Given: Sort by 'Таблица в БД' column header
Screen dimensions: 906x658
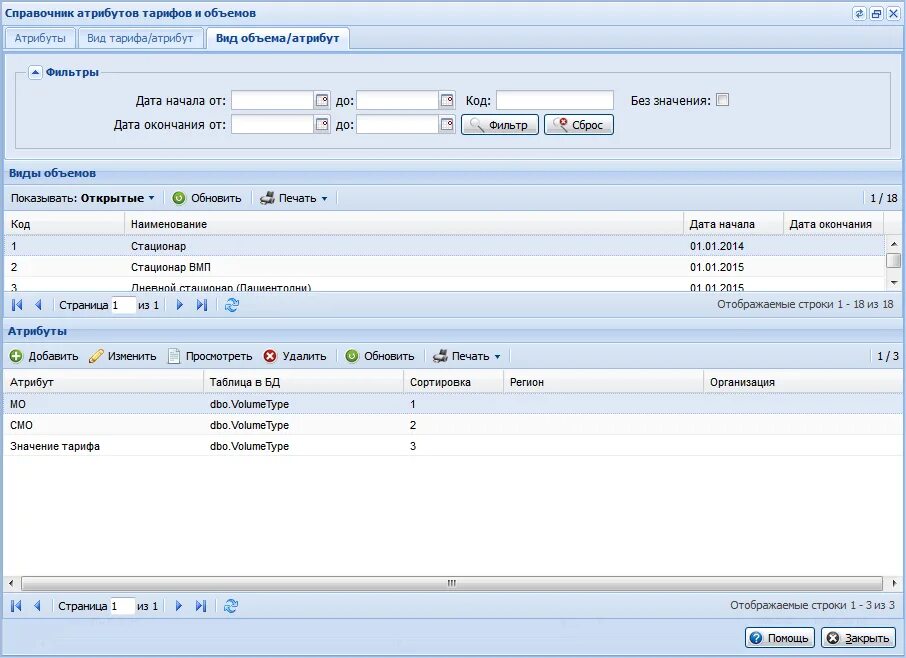Looking at the screenshot, I should (303, 382).
